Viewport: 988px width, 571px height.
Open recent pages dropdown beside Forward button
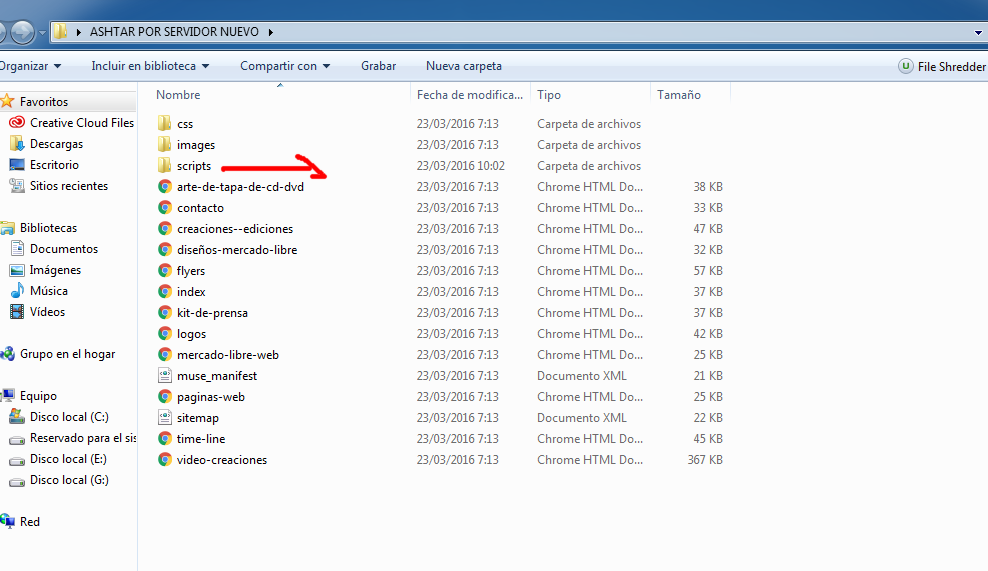(42, 32)
